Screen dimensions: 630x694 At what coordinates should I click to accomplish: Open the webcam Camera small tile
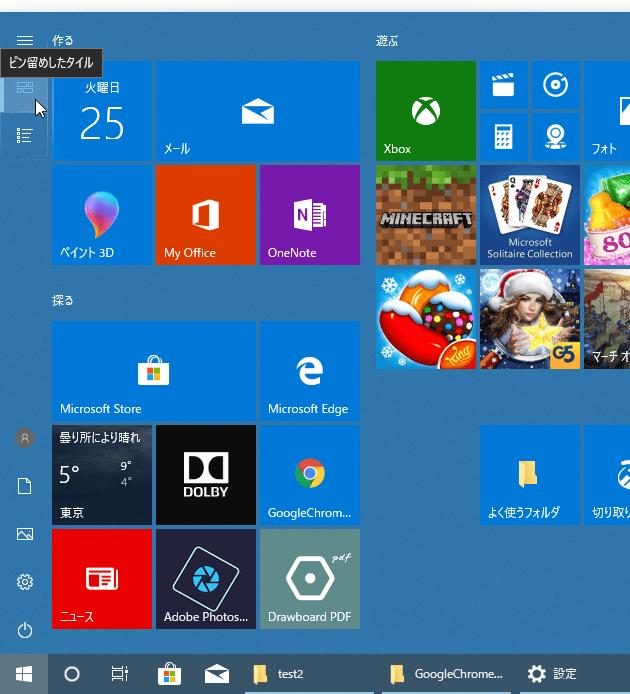(556, 137)
